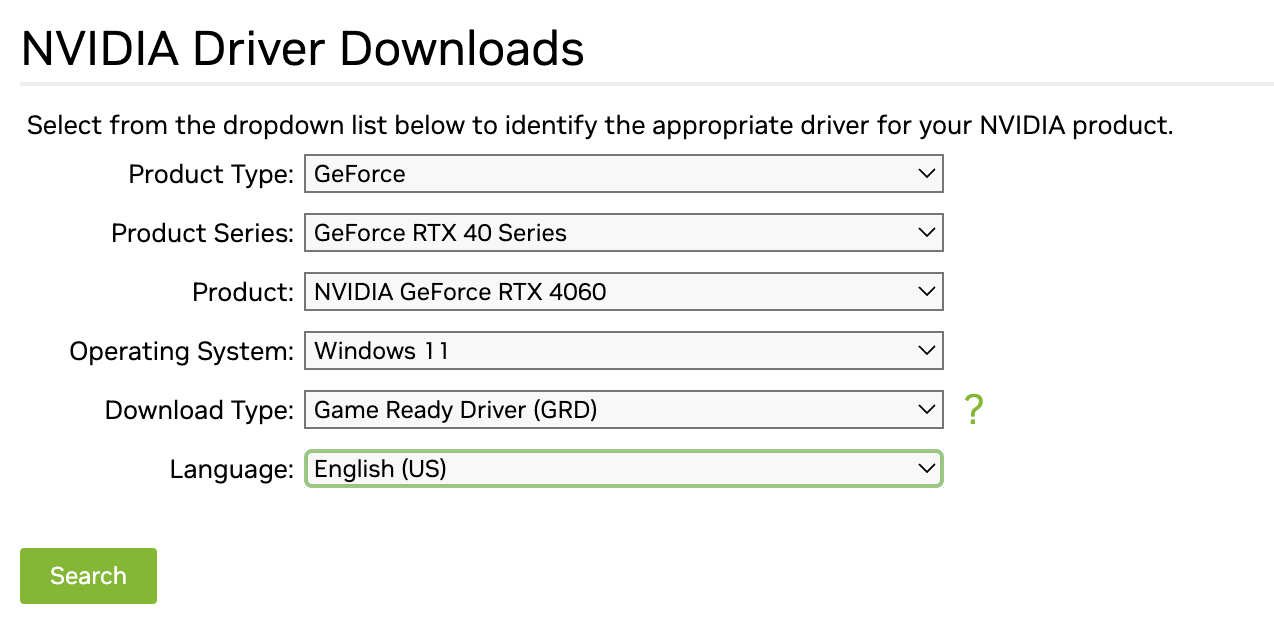Image resolution: width=1274 pixels, height=634 pixels.
Task: Click the chevron arrow on Download Type dropdown
Action: coord(925,410)
